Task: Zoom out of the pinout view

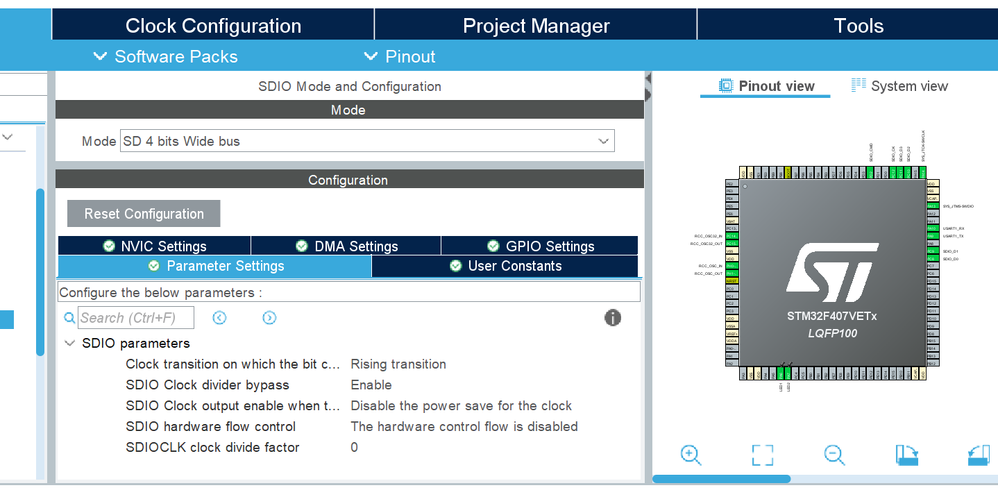Action: (834, 454)
